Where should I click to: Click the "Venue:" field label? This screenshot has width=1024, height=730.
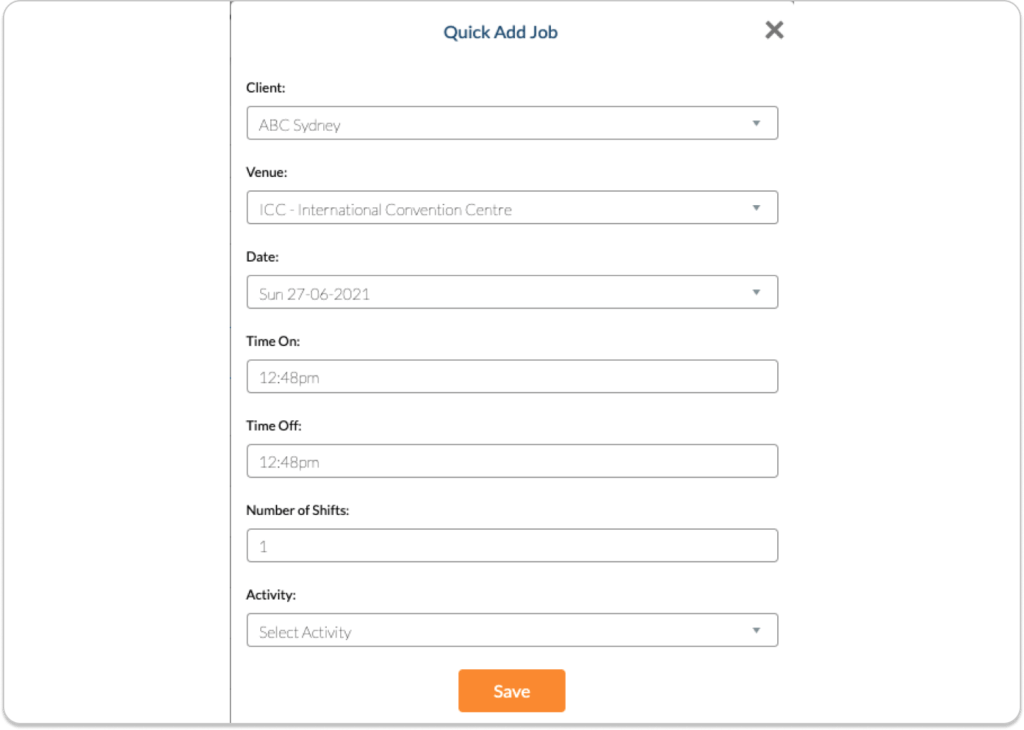point(267,172)
